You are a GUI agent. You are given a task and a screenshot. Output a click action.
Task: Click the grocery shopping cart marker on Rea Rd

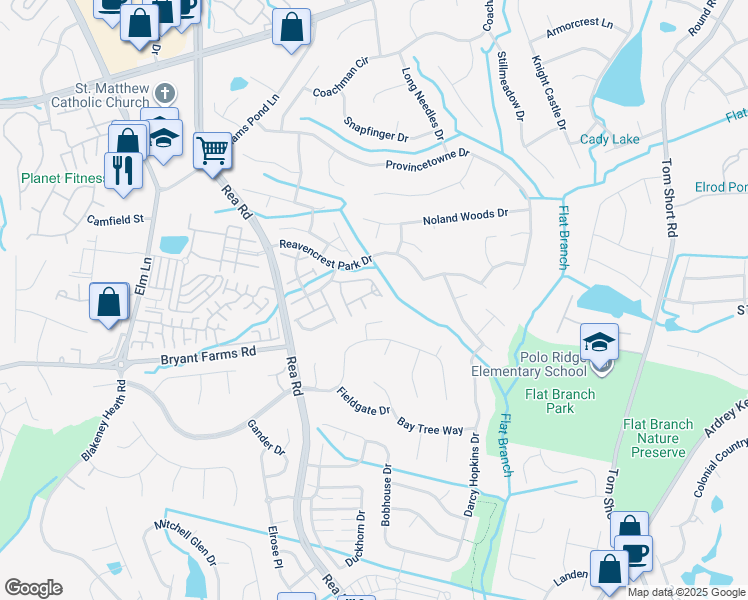click(213, 153)
